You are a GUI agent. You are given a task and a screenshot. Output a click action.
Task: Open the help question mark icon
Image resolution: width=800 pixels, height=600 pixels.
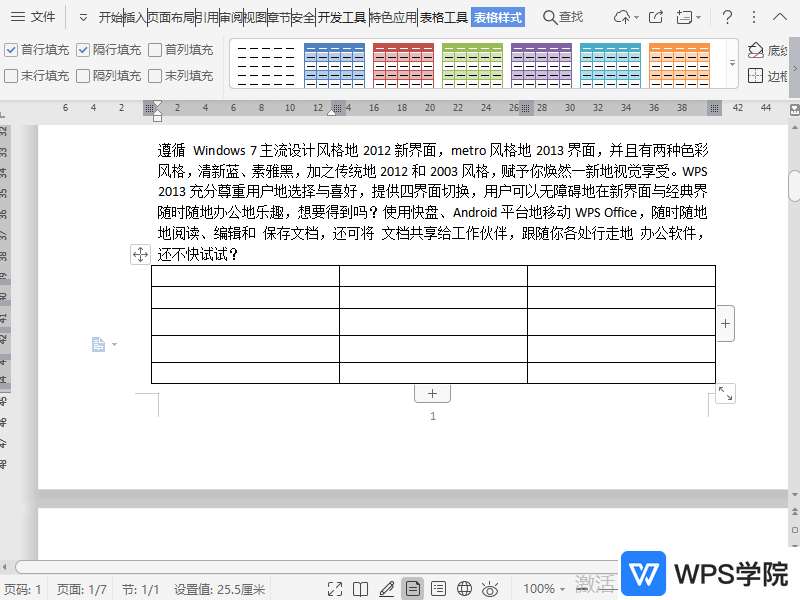click(727, 17)
